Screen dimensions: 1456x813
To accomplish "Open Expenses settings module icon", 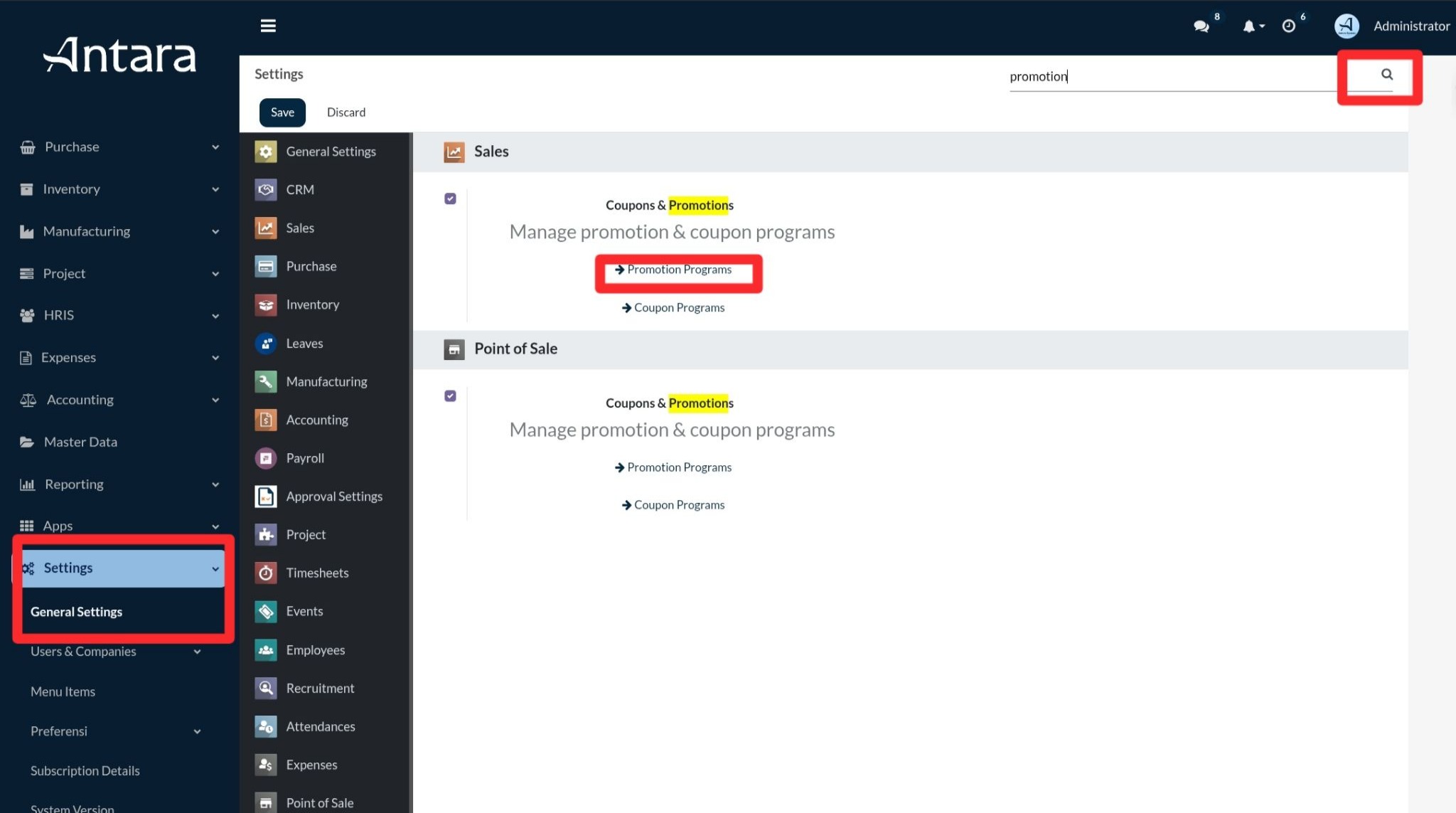I will [x=266, y=765].
